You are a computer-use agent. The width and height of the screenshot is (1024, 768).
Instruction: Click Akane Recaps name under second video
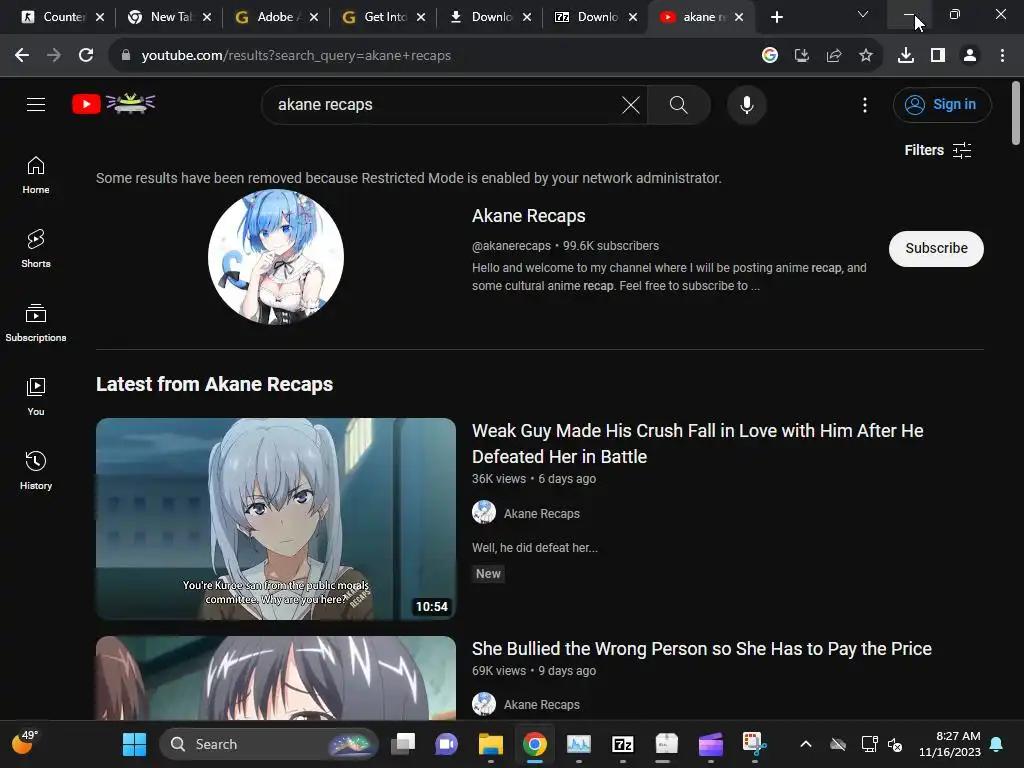click(x=541, y=705)
